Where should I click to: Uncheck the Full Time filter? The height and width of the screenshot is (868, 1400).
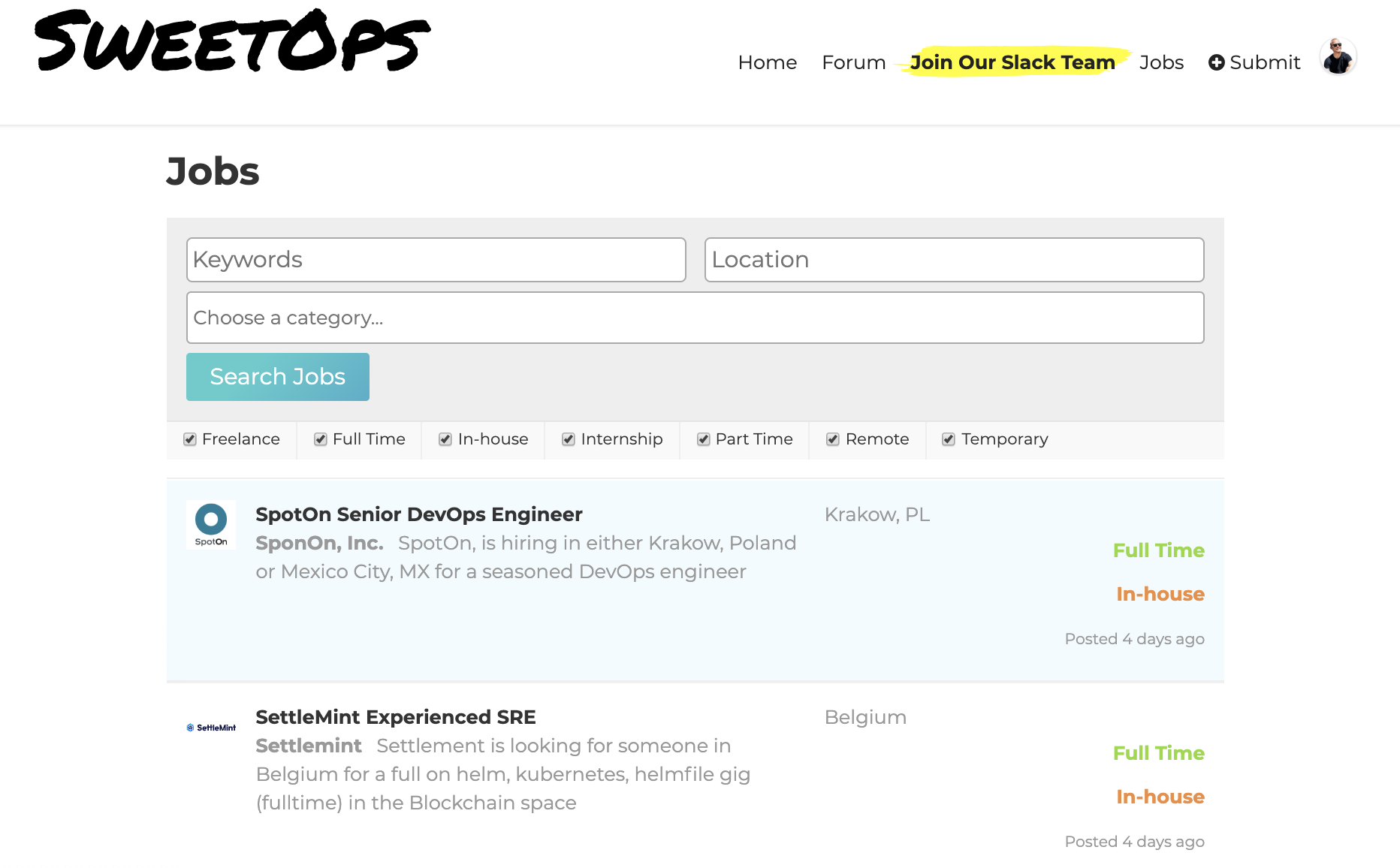[321, 439]
